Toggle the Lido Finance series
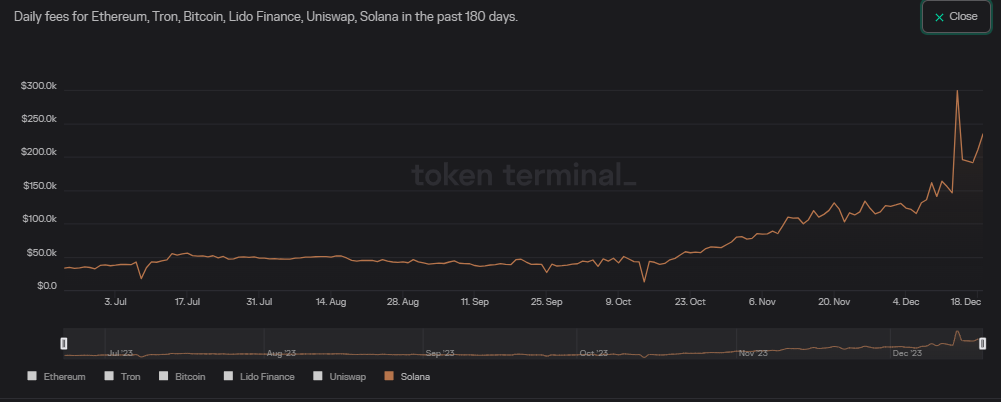The image size is (1001, 402). [259, 376]
